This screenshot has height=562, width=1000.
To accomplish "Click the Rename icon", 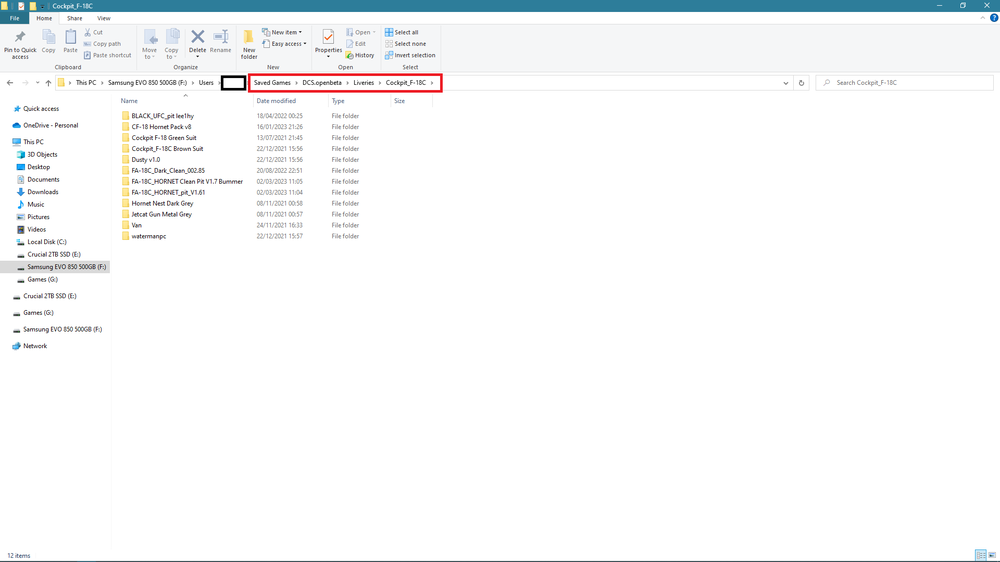I will pos(221,37).
